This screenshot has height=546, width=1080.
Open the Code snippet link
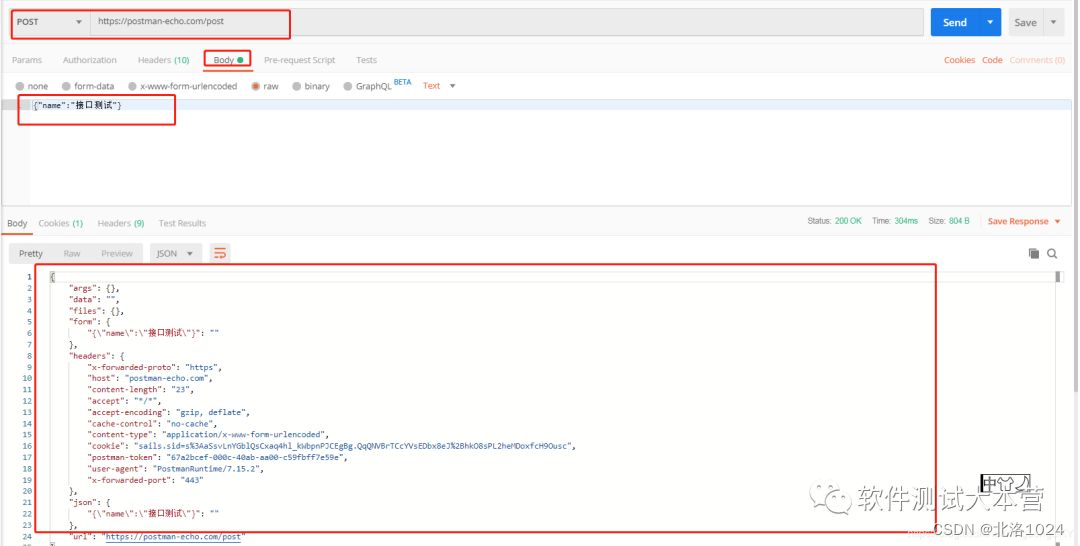point(992,60)
